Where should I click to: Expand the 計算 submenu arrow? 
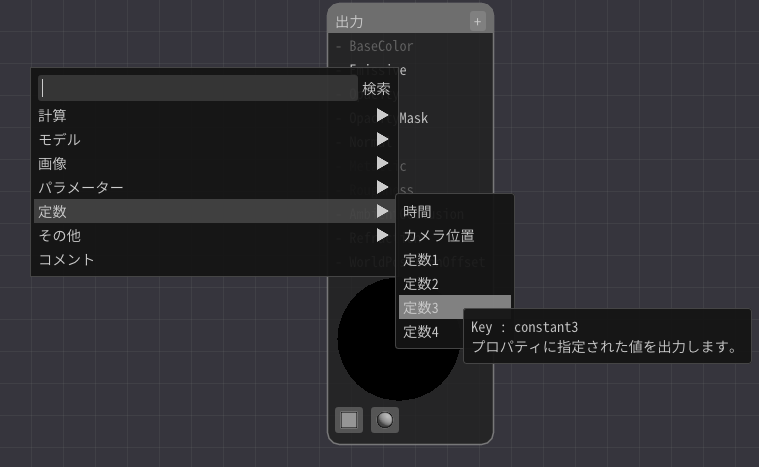(x=382, y=116)
